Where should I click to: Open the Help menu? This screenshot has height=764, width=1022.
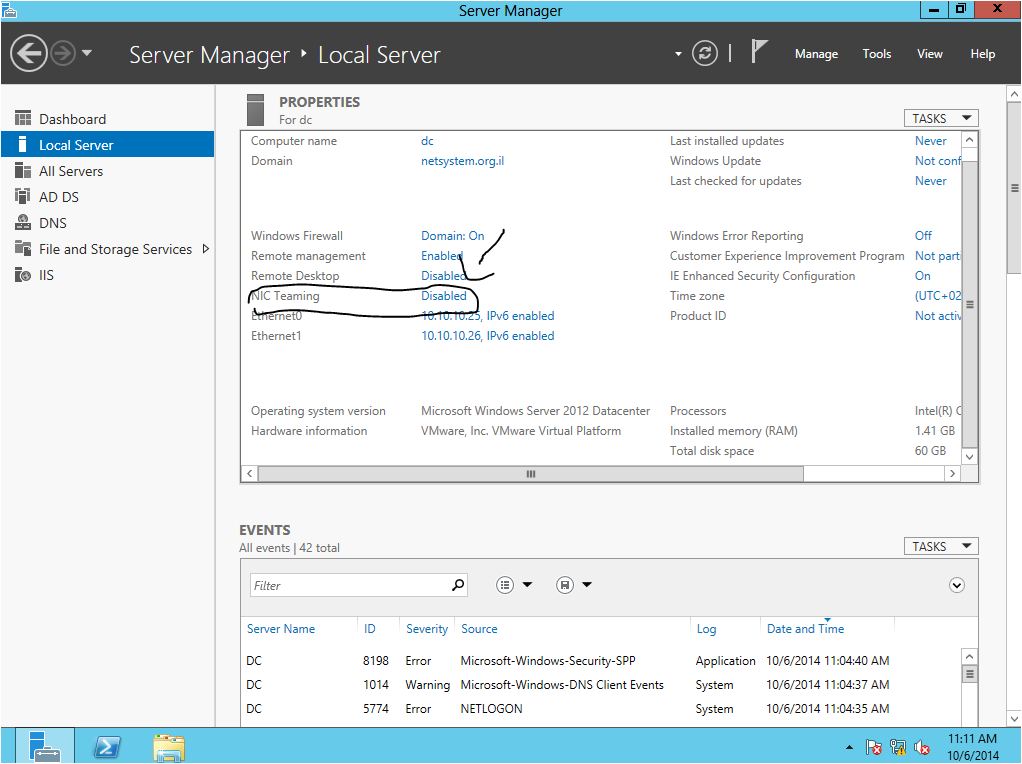[982, 54]
